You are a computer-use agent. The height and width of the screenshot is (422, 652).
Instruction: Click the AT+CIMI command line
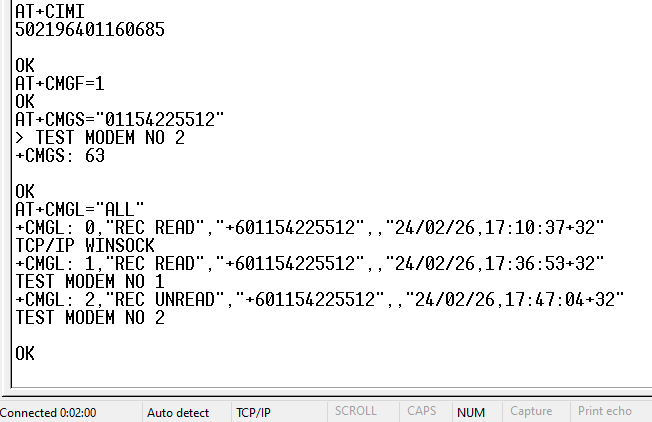(49, 10)
